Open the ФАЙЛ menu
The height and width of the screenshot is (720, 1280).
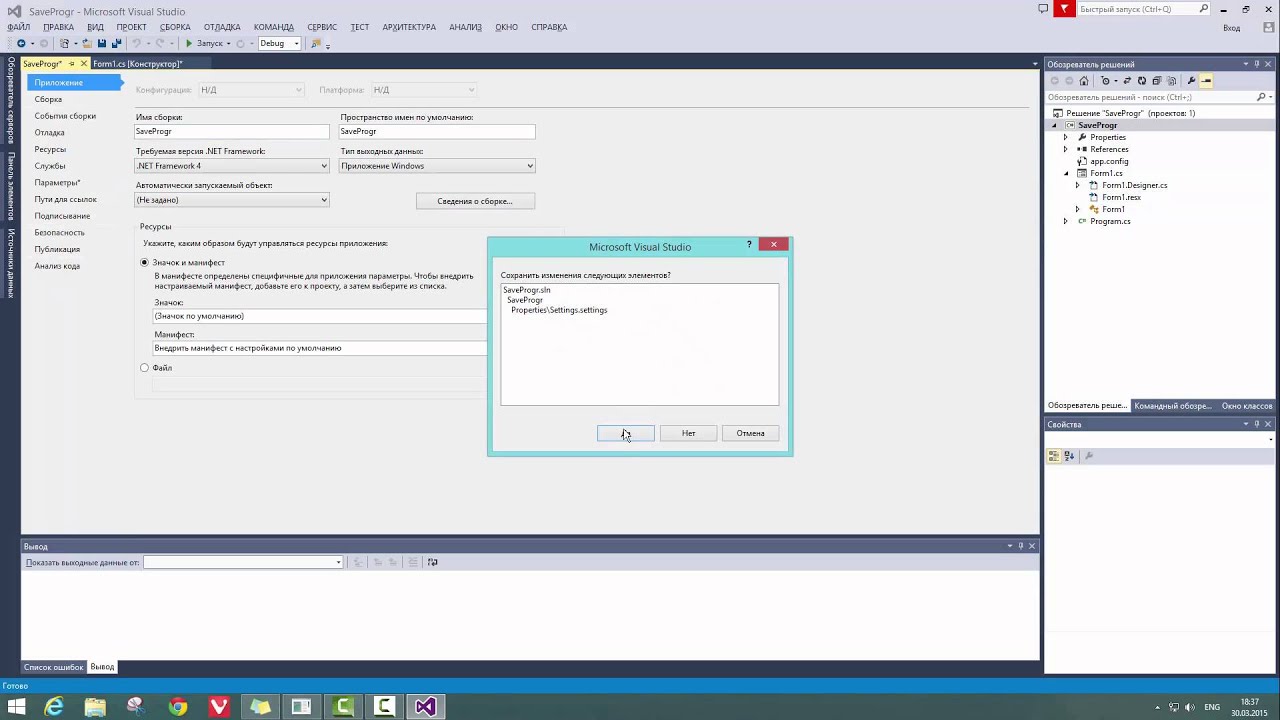[18, 27]
